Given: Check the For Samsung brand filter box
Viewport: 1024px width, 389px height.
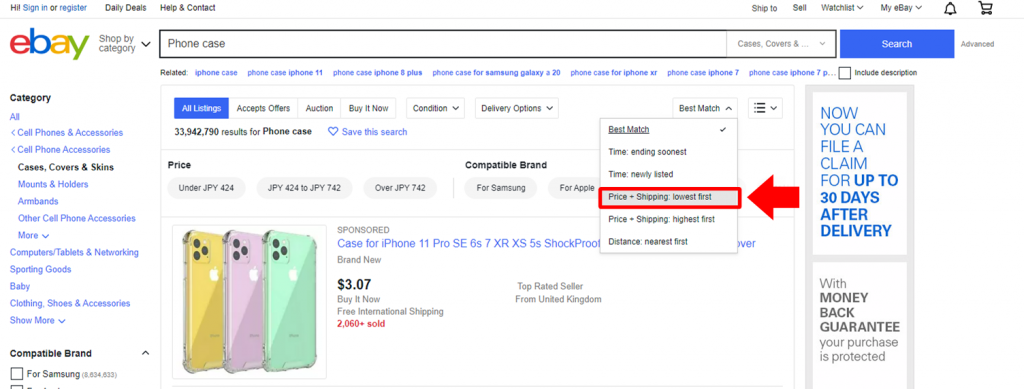Looking at the screenshot, I should click(17, 374).
